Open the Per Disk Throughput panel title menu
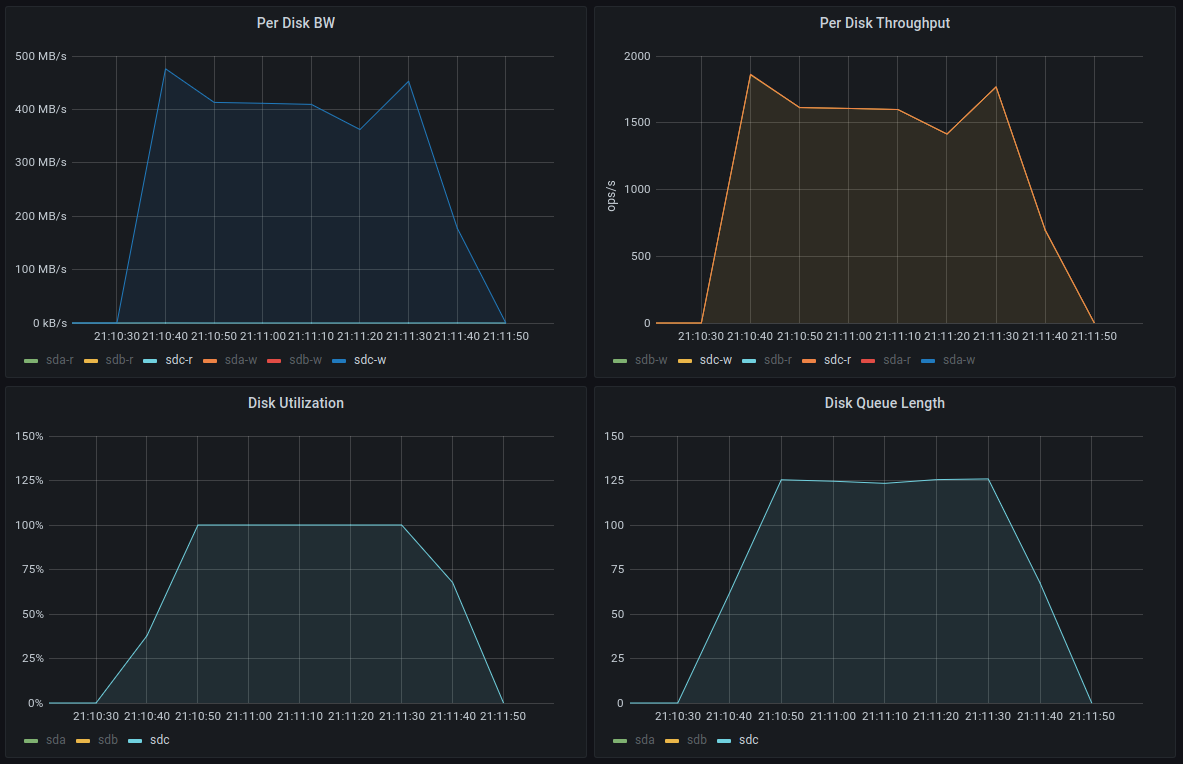The image size is (1183, 764). coord(884,23)
